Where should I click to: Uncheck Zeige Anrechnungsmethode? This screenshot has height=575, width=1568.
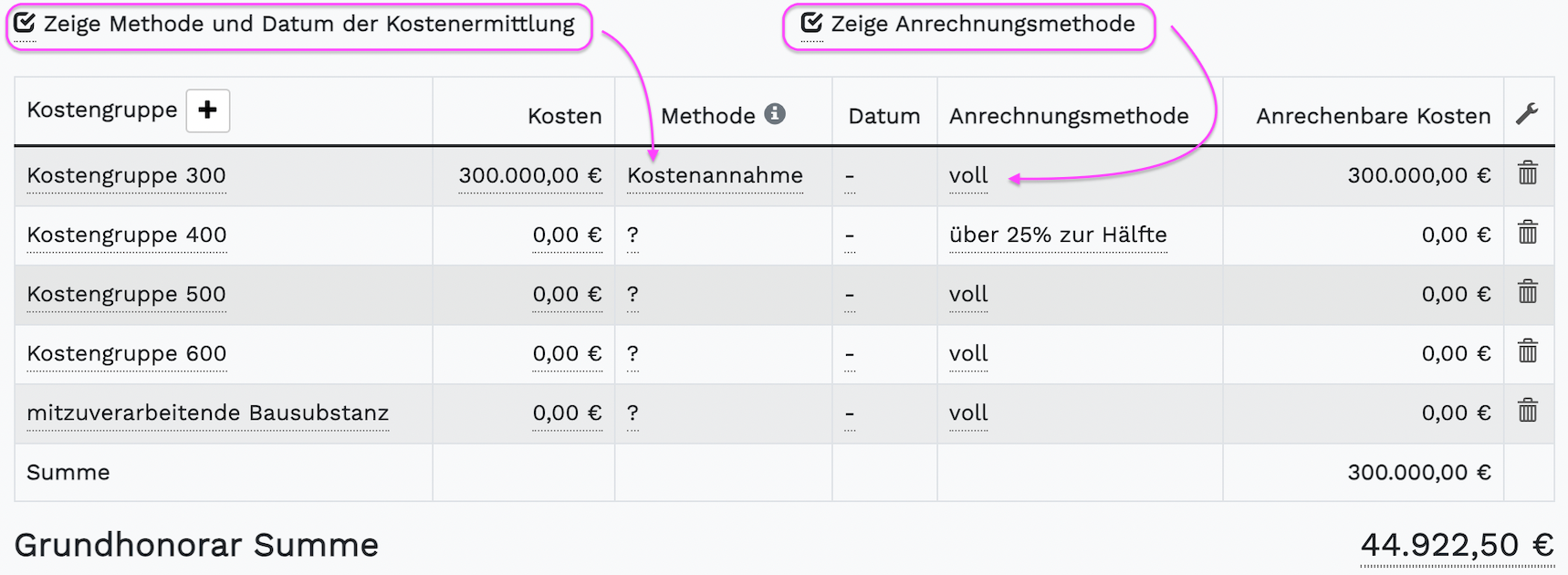pos(811,24)
